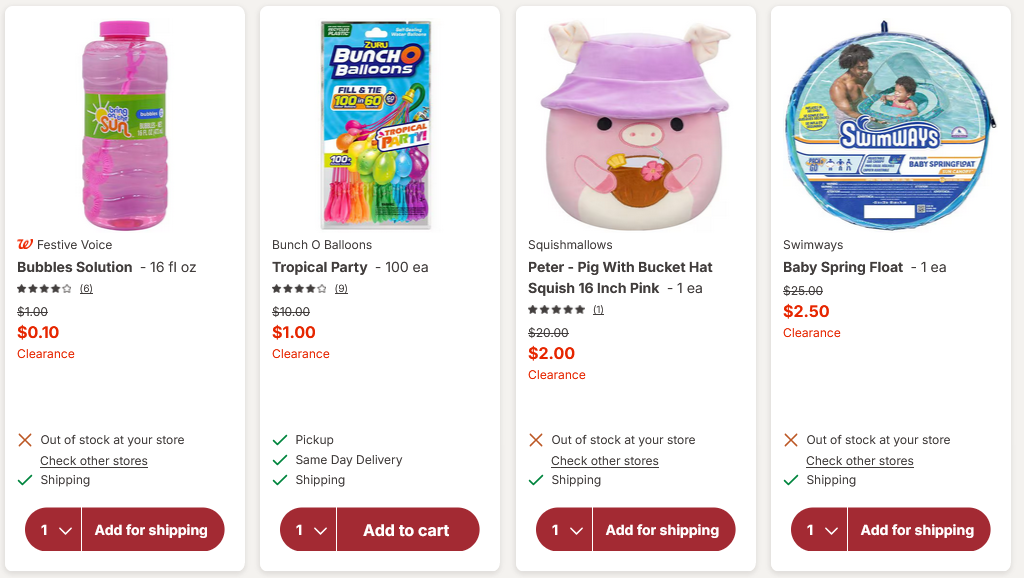1024x578 pixels.
Task: Add Squishmallows pig for shipping
Action: point(662,530)
